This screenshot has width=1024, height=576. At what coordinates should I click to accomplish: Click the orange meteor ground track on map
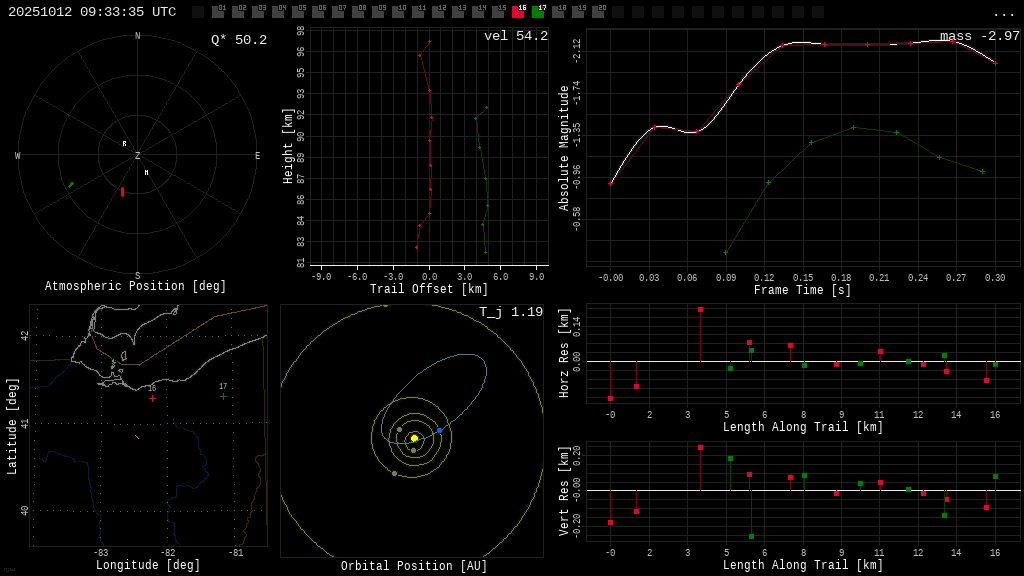(137, 437)
